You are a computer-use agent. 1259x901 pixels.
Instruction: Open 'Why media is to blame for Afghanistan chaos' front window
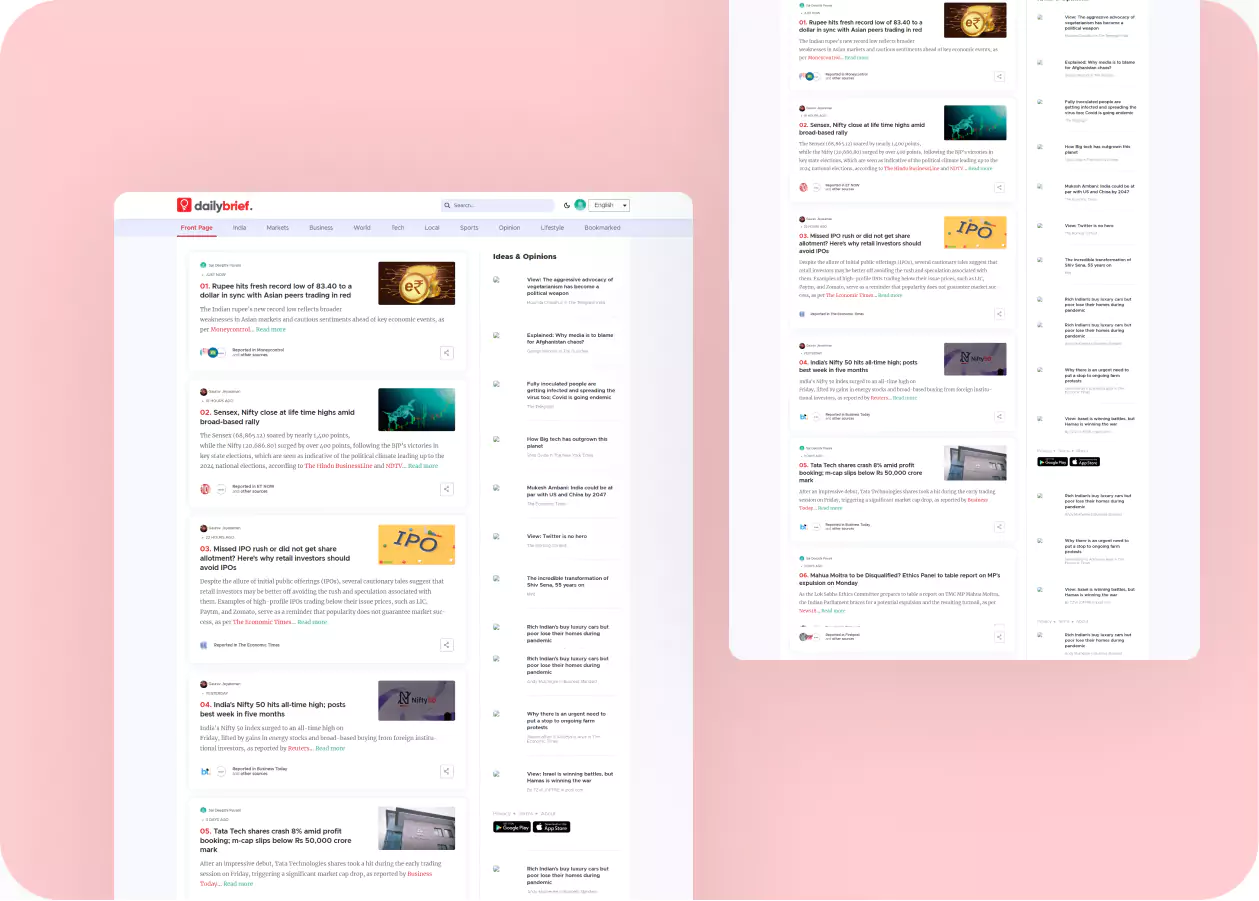tap(570, 338)
